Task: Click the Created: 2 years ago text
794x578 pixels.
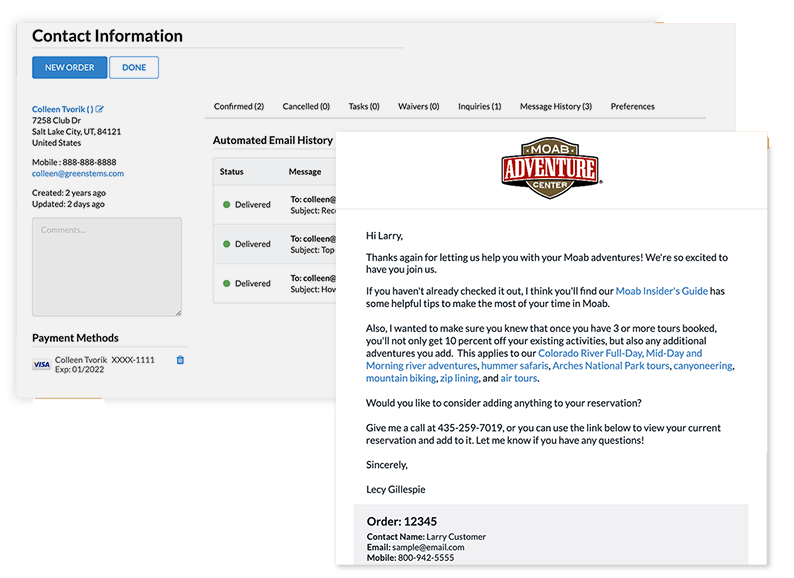Action: tap(69, 193)
